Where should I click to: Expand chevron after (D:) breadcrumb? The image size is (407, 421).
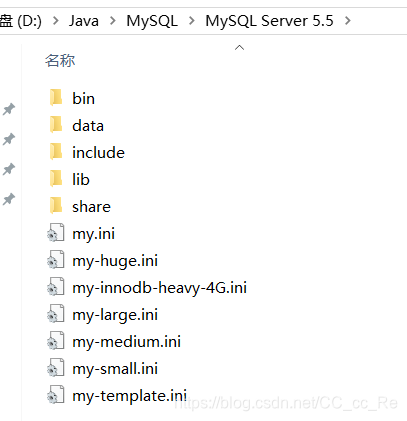click(x=56, y=21)
